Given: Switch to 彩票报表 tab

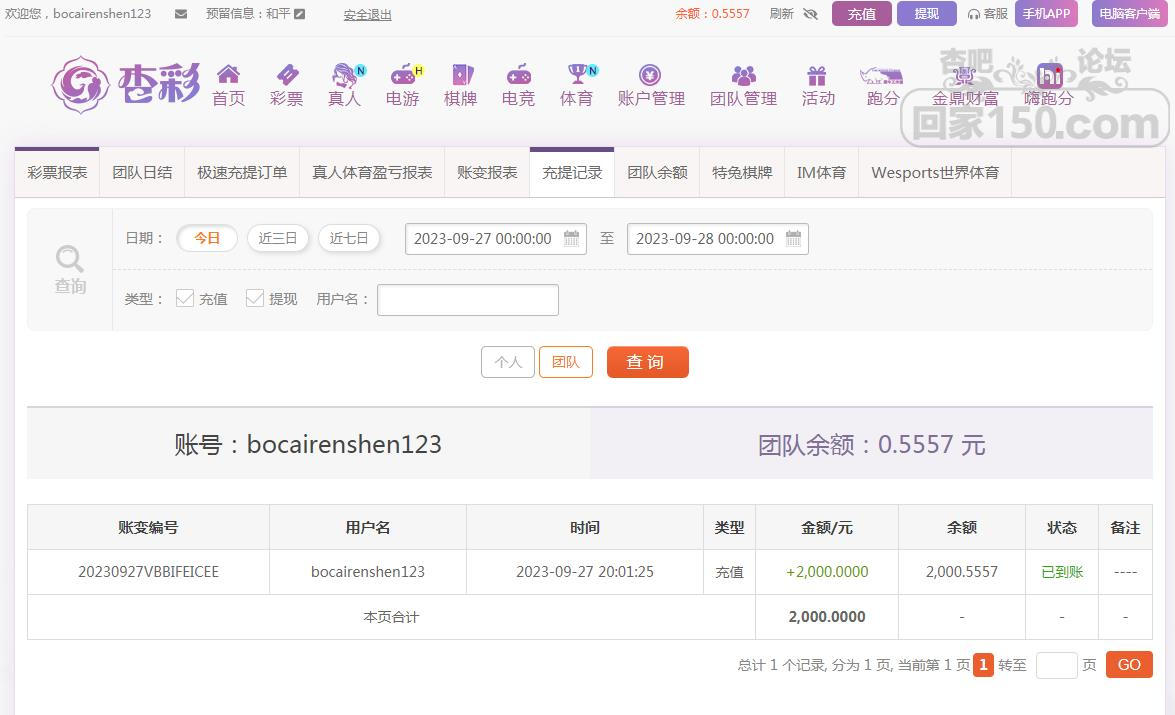Looking at the screenshot, I should [57, 172].
